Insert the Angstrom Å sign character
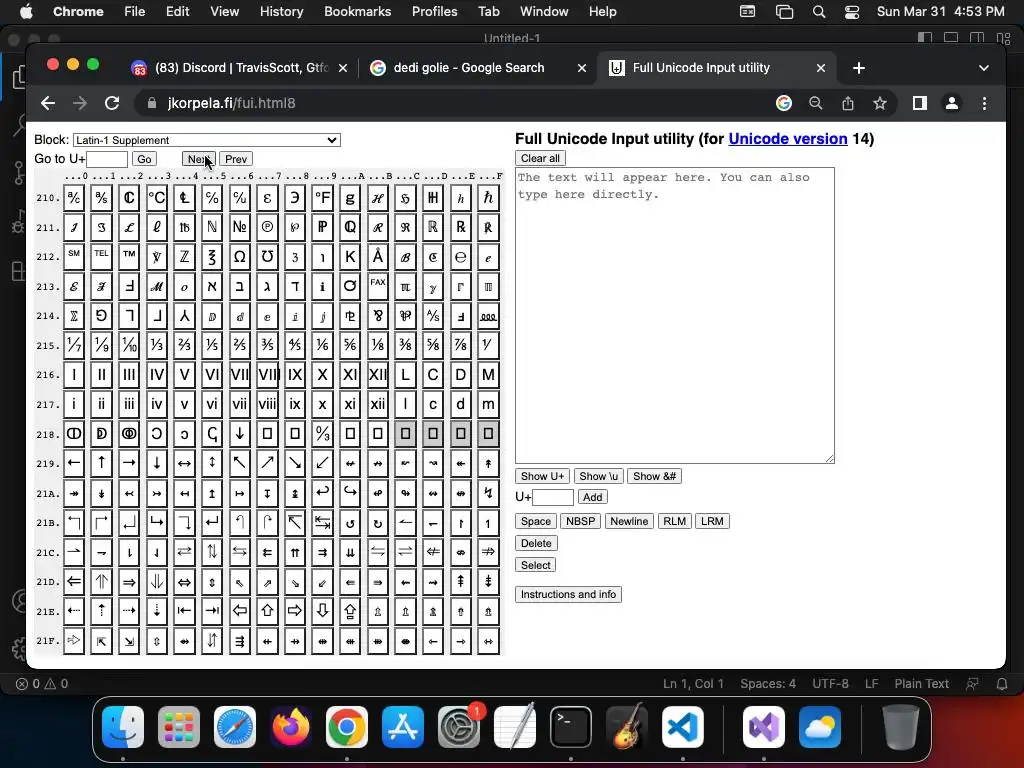This screenshot has width=1024, height=768. pyautogui.click(x=377, y=257)
